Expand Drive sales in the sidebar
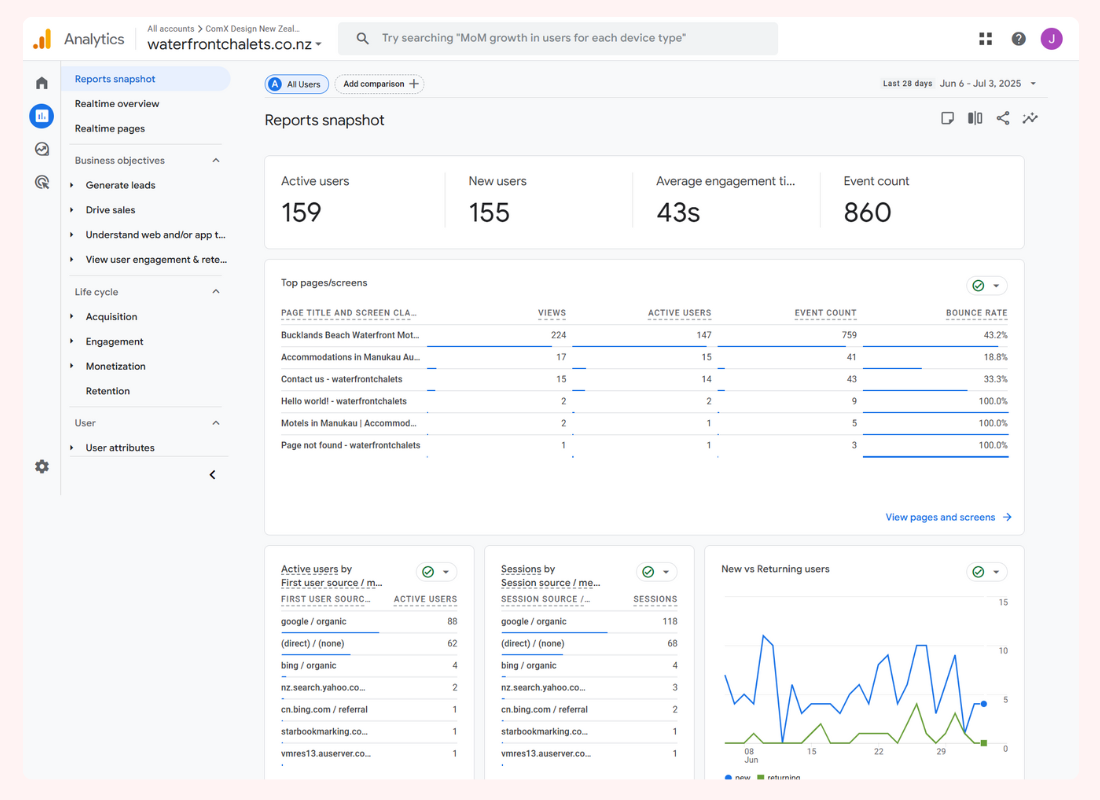The image size is (1100, 800). (72, 210)
